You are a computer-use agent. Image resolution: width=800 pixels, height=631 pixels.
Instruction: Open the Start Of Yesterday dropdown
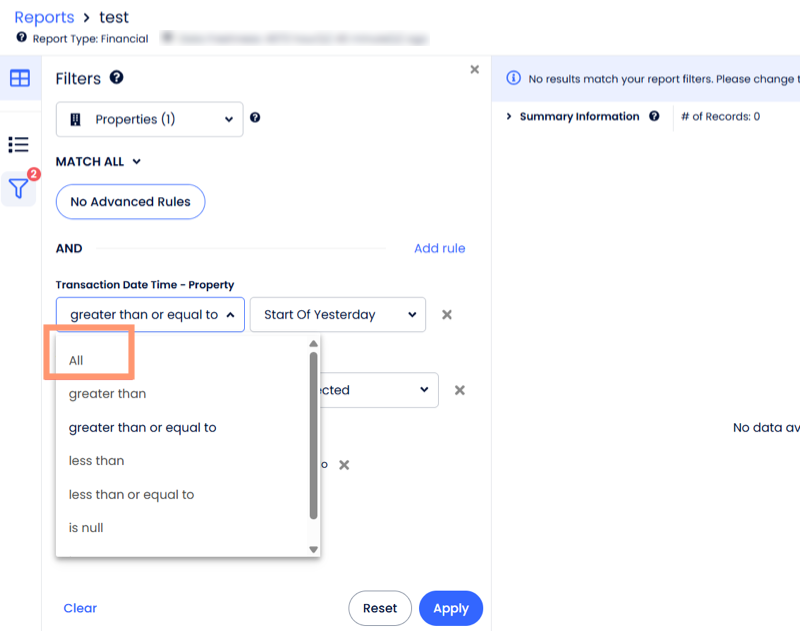pyautogui.click(x=337, y=315)
